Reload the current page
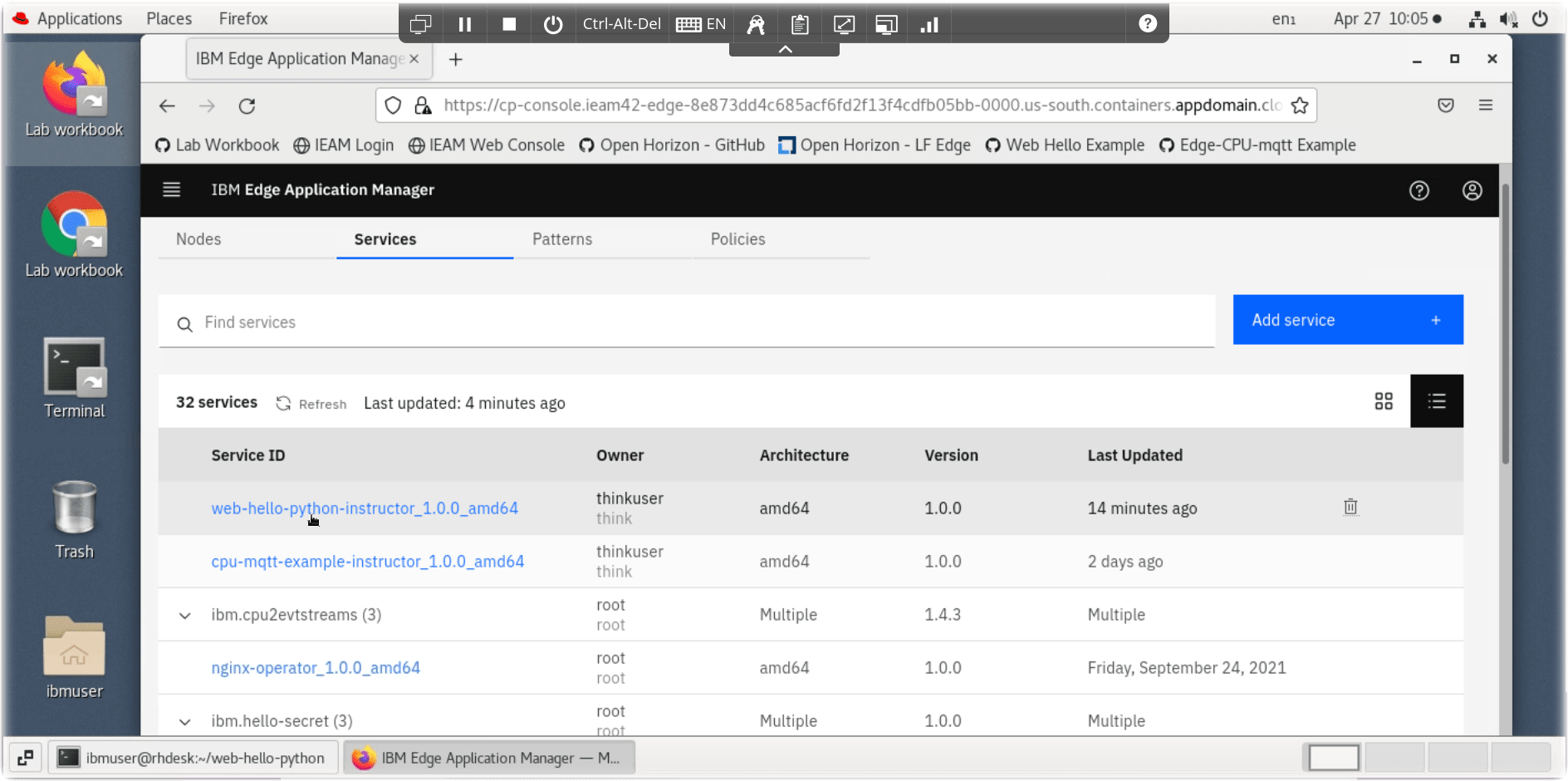This screenshot has width=1568, height=781. tap(247, 106)
